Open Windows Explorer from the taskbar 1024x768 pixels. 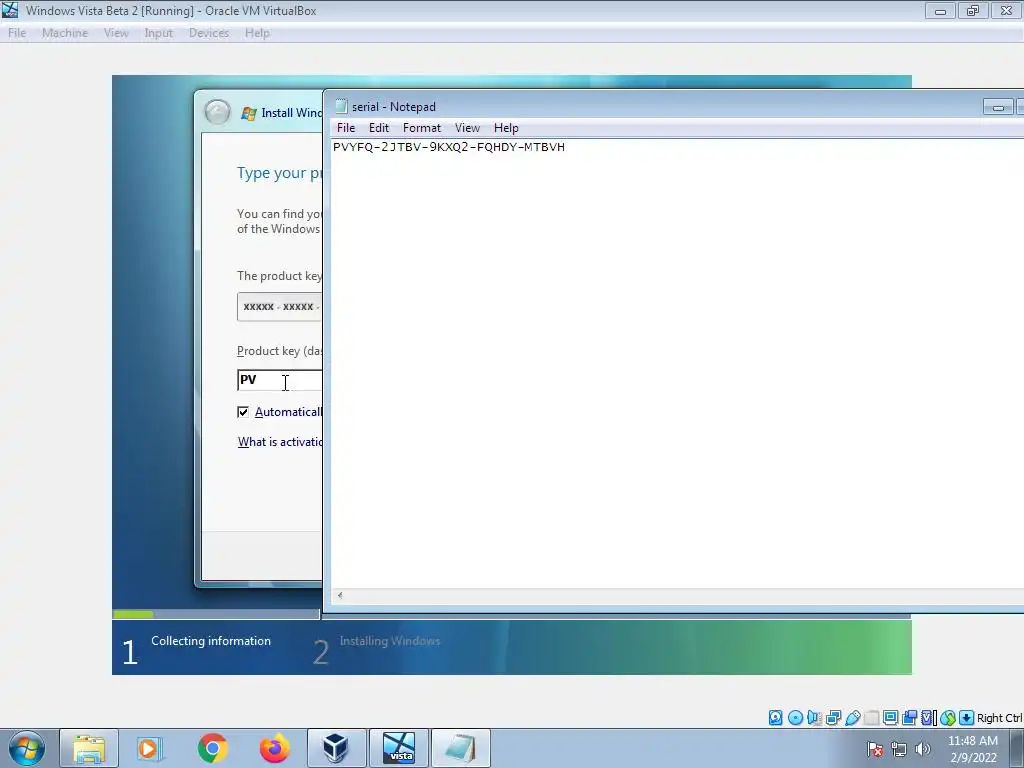89,748
